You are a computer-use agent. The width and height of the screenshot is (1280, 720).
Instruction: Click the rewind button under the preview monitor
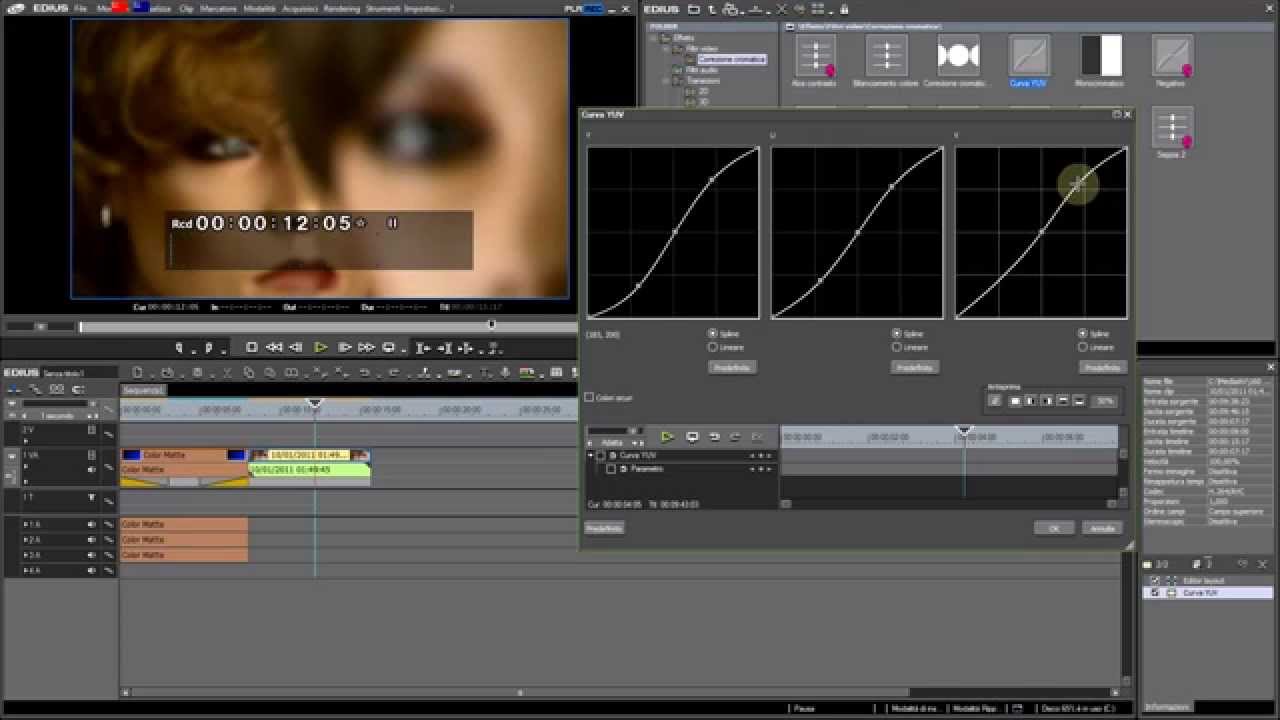coord(273,348)
